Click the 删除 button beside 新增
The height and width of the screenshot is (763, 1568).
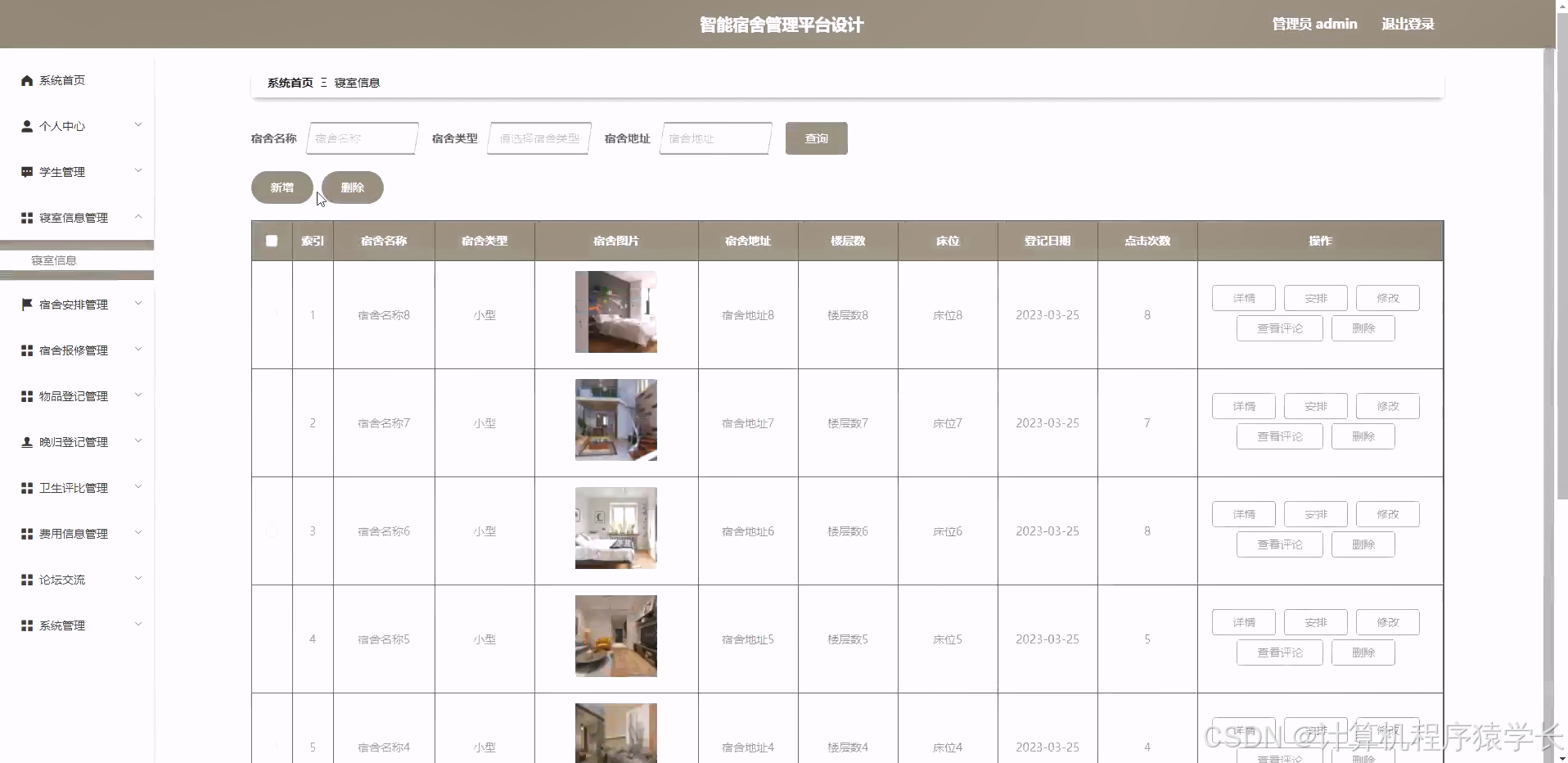(353, 187)
